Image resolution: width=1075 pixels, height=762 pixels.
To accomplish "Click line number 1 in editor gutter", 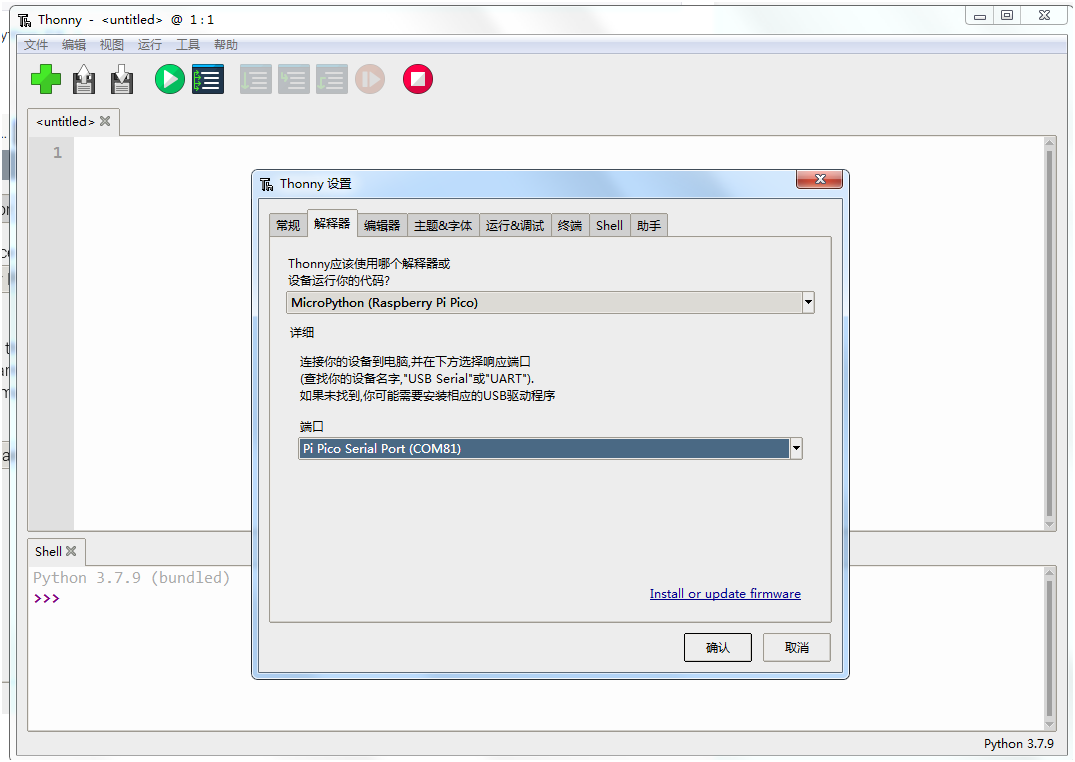I will coord(58,152).
